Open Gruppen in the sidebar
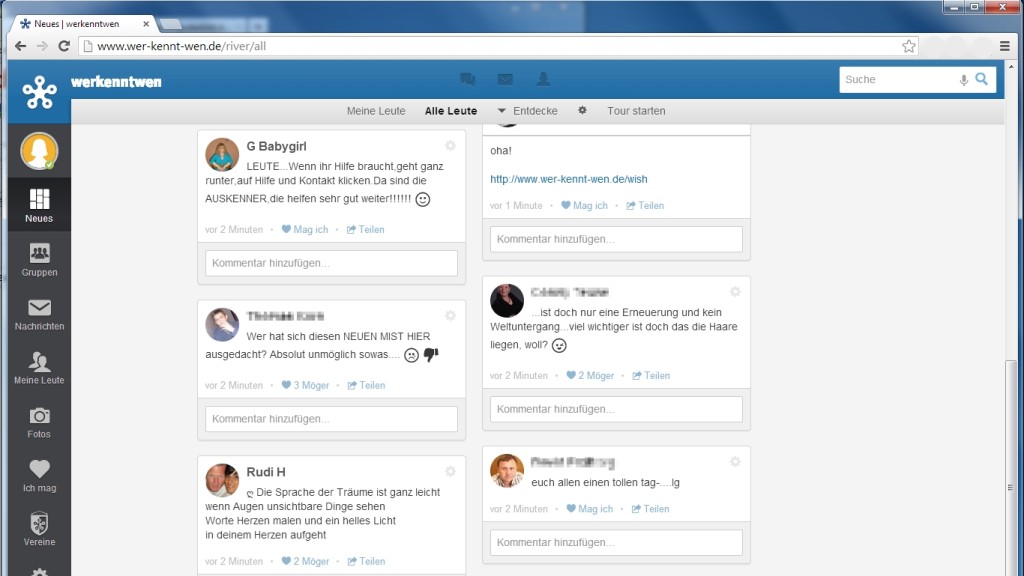Screen dimensions: 1024x576 [x=39, y=259]
